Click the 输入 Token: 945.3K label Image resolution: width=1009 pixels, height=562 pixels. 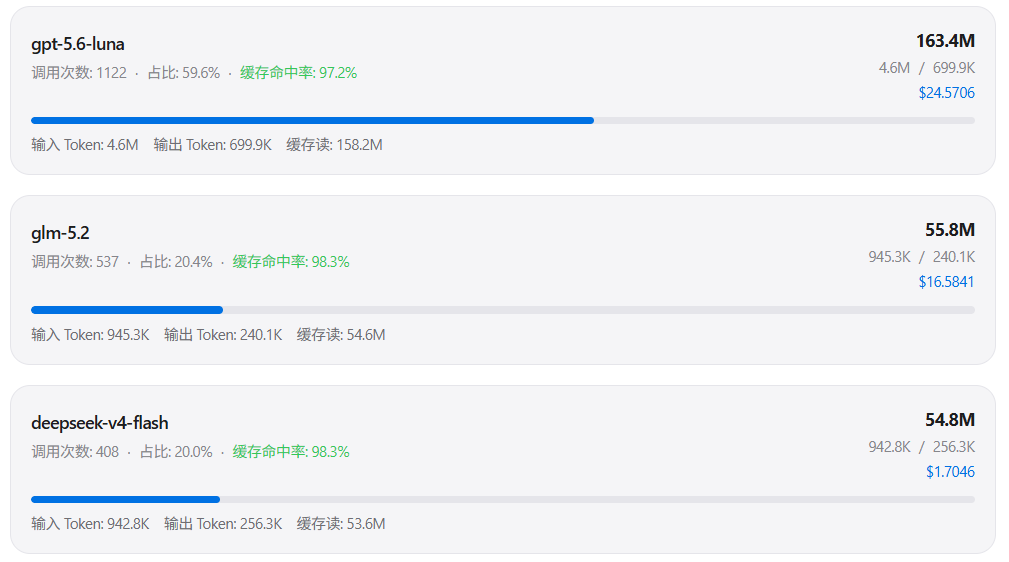[x=90, y=335]
